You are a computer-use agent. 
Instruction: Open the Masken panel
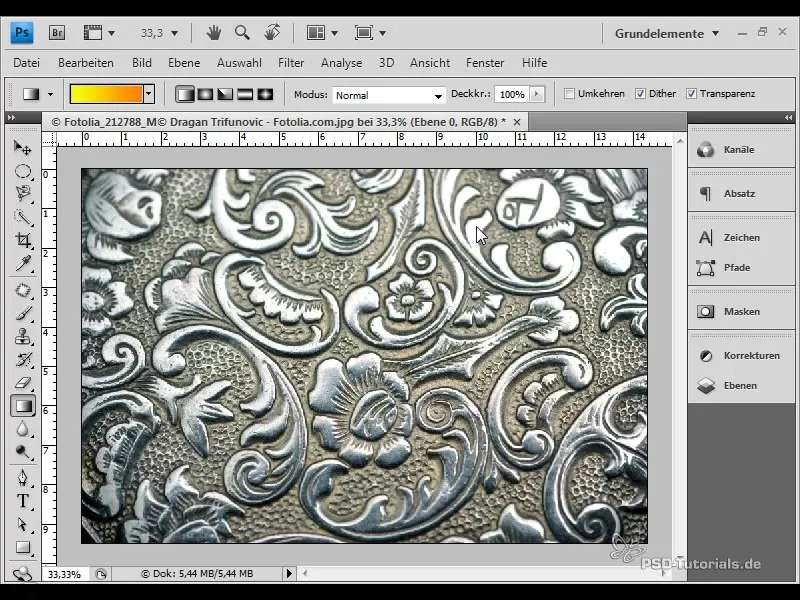(x=741, y=311)
